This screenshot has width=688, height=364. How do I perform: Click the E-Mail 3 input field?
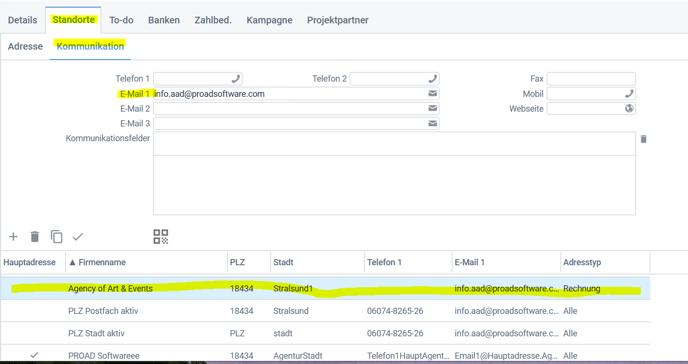[296, 123]
